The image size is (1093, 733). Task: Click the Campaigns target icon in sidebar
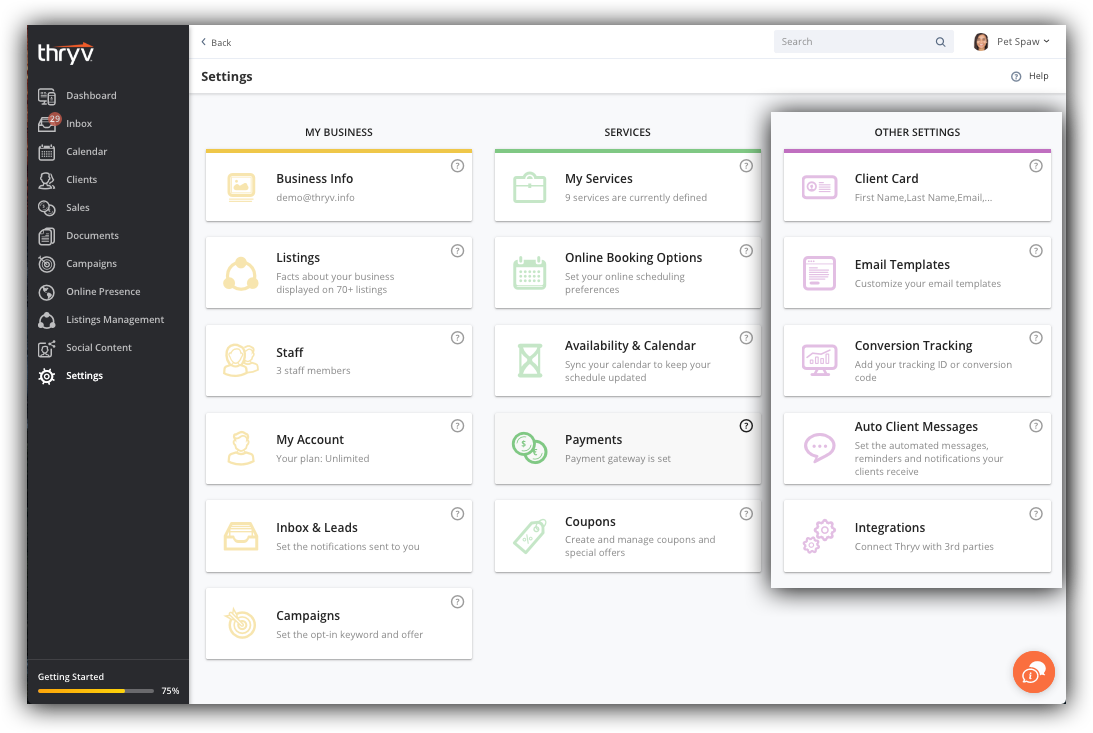click(x=47, y=264)
